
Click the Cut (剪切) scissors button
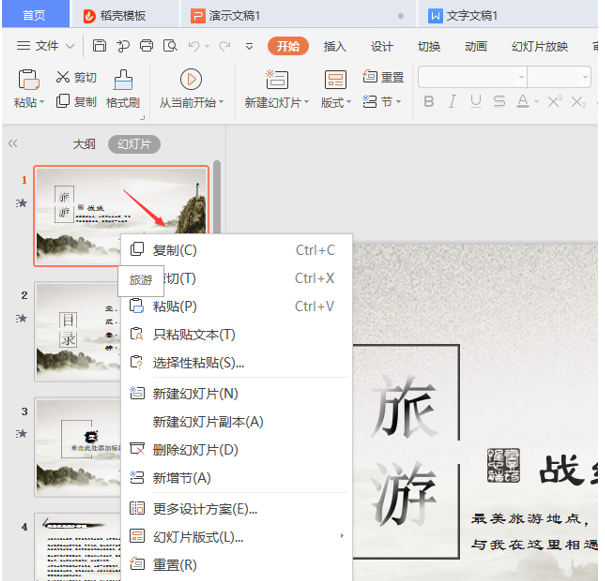[76, 77]
